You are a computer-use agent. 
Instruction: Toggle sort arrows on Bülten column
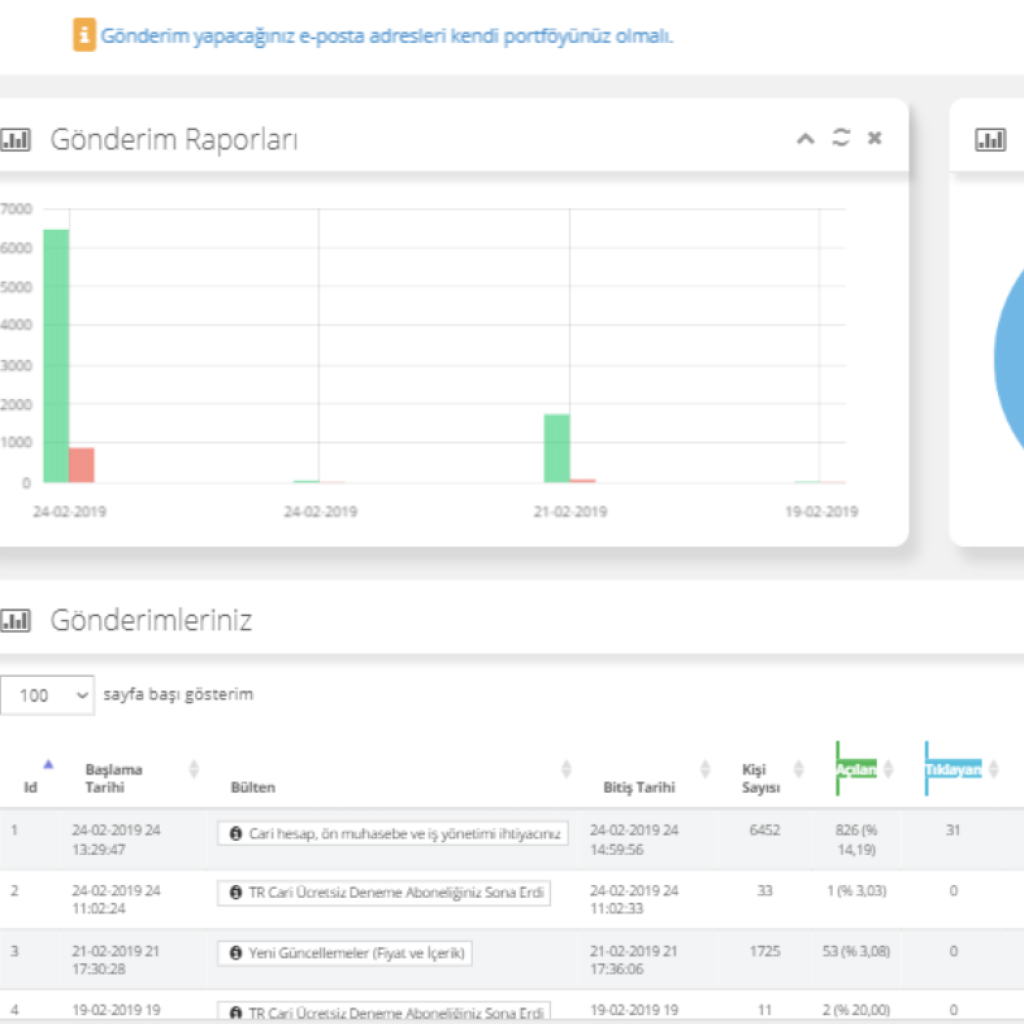566,769
